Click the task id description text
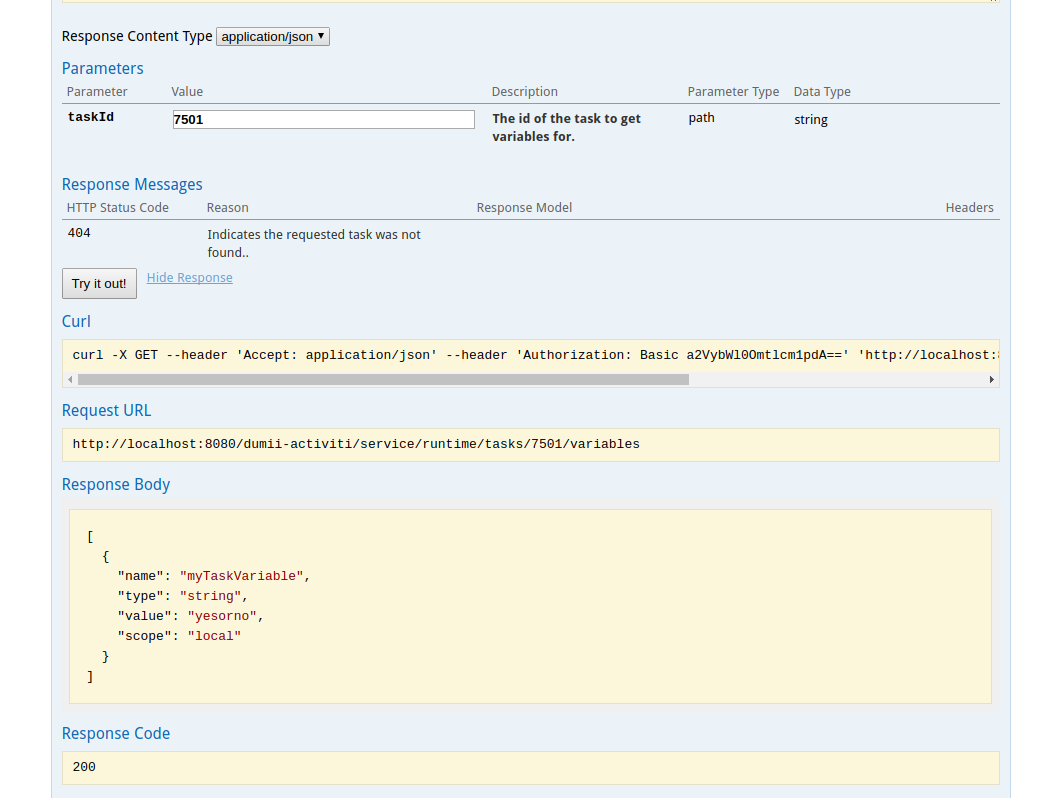 click(567, 127)
